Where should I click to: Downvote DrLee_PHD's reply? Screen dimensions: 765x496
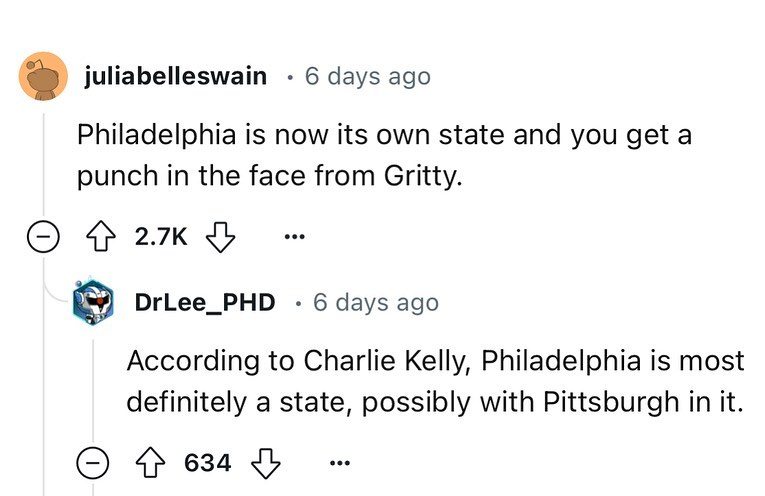[x=264, y=463]
